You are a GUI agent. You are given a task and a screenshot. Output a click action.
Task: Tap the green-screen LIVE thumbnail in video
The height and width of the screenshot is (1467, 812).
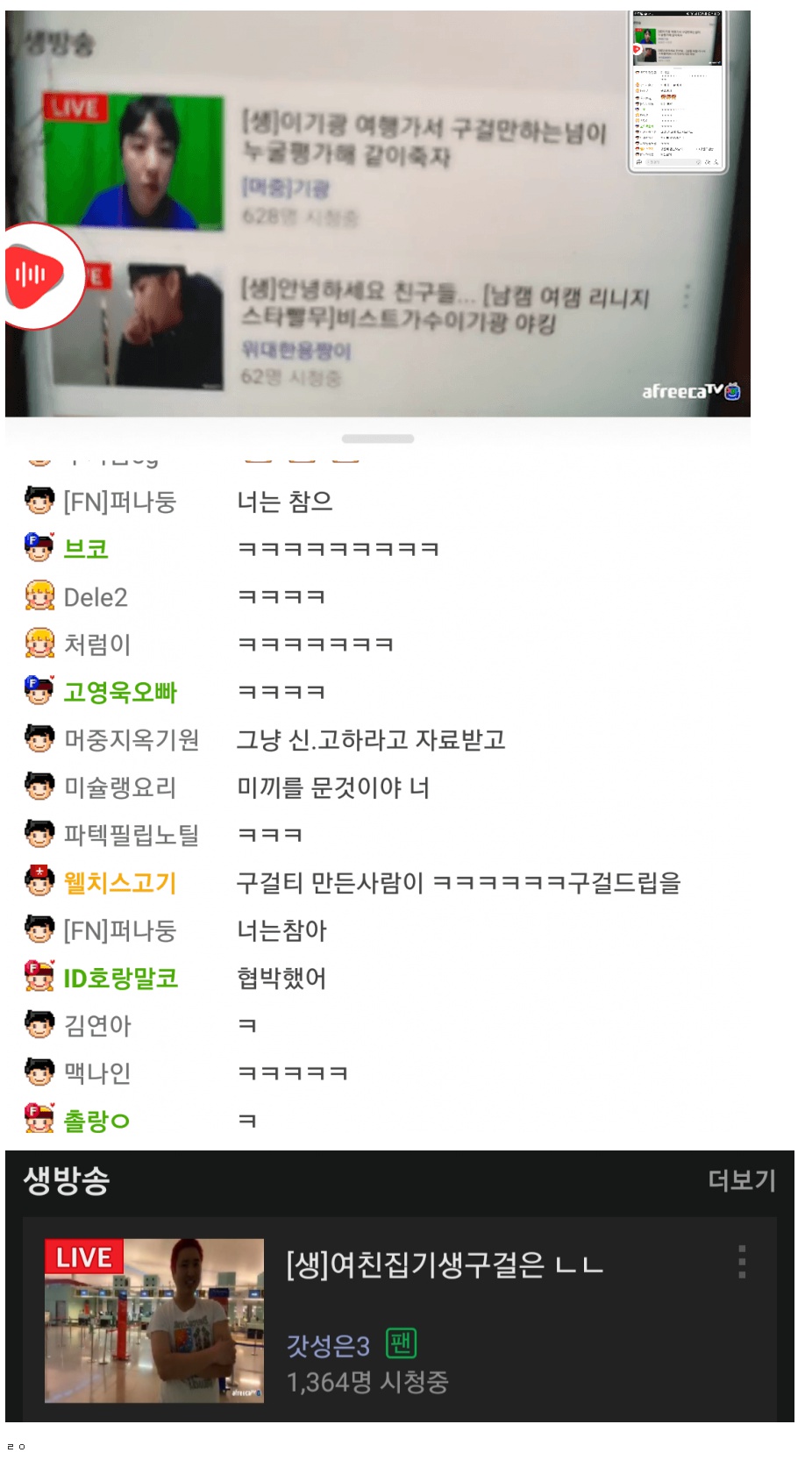(x=134, y=162)
